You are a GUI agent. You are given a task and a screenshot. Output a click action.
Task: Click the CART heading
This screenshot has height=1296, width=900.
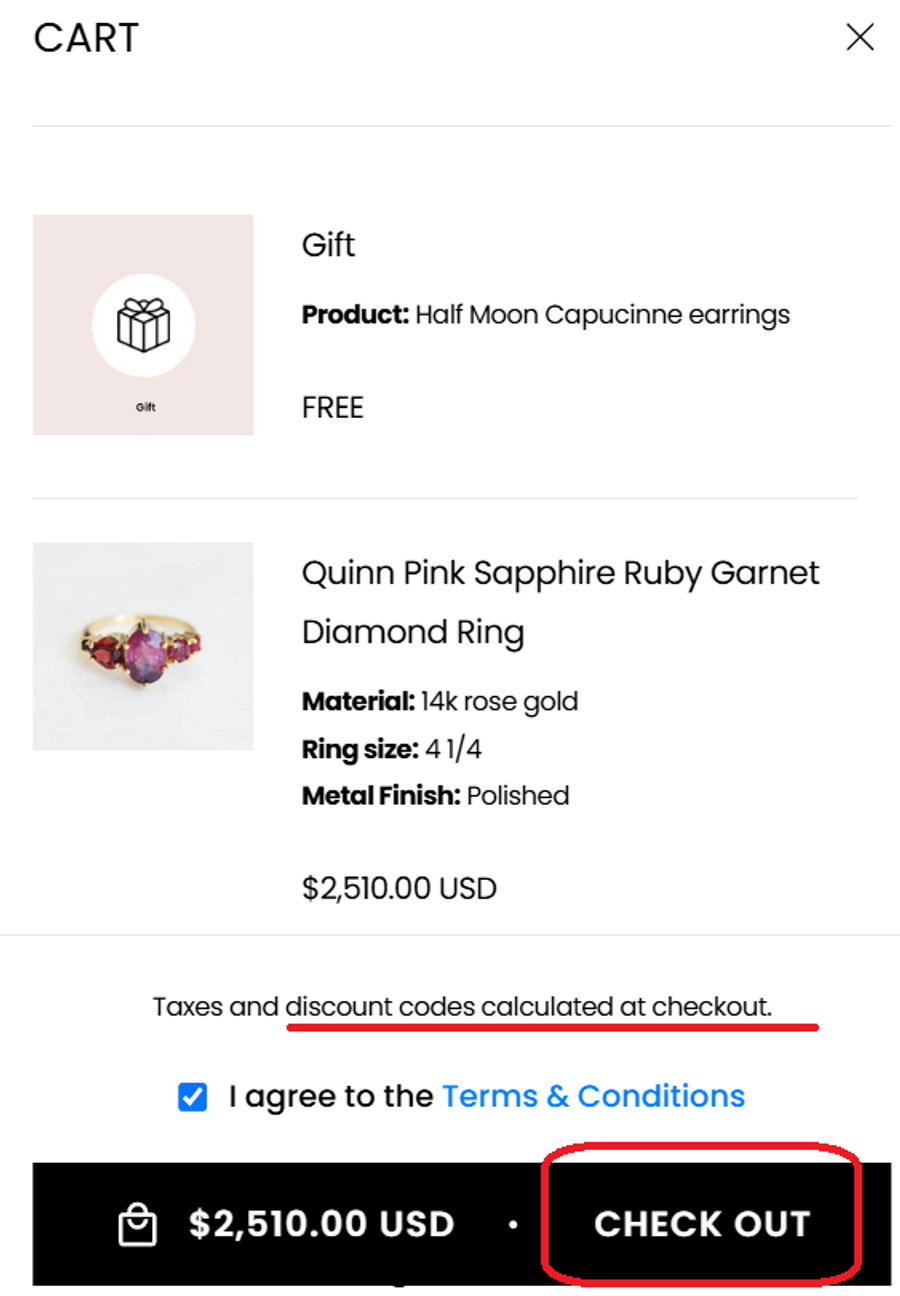(x=86, y=39)
